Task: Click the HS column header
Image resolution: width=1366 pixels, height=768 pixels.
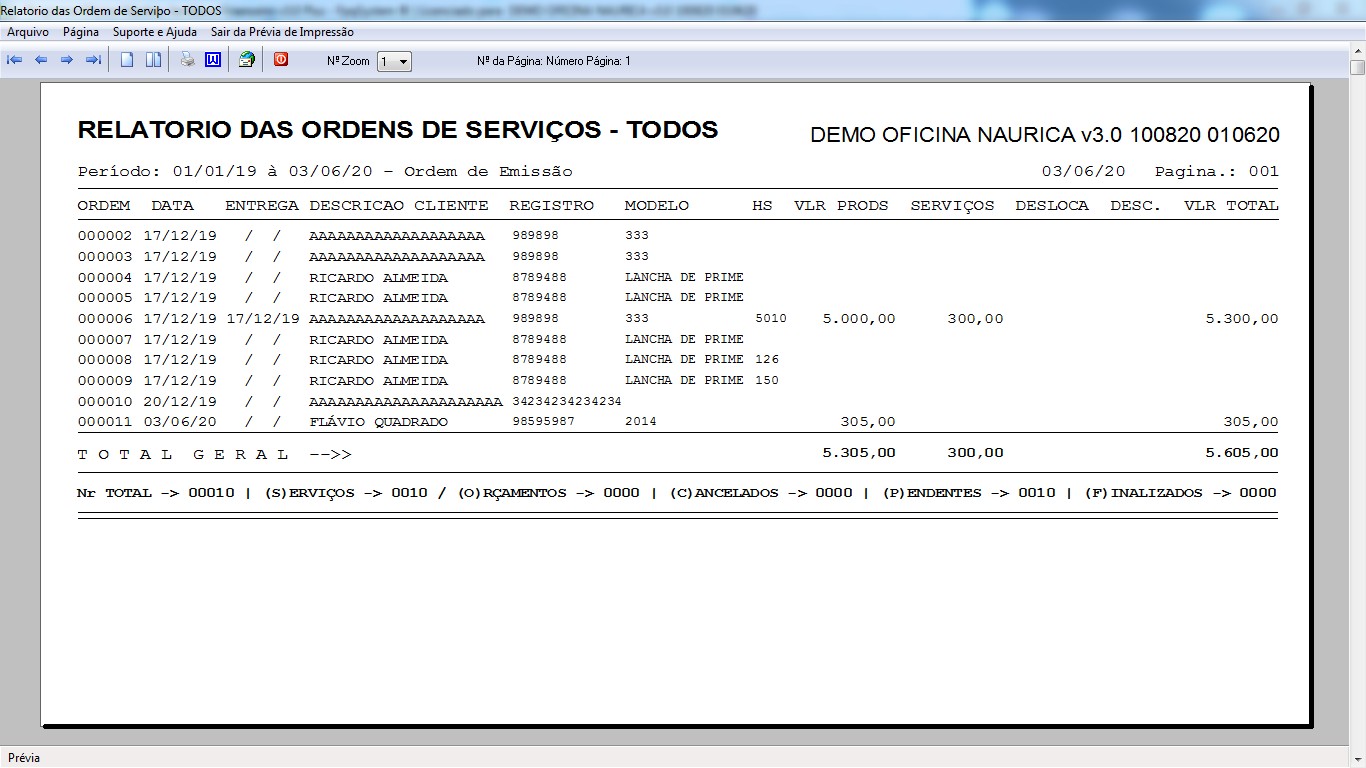Action: point(763,205)
